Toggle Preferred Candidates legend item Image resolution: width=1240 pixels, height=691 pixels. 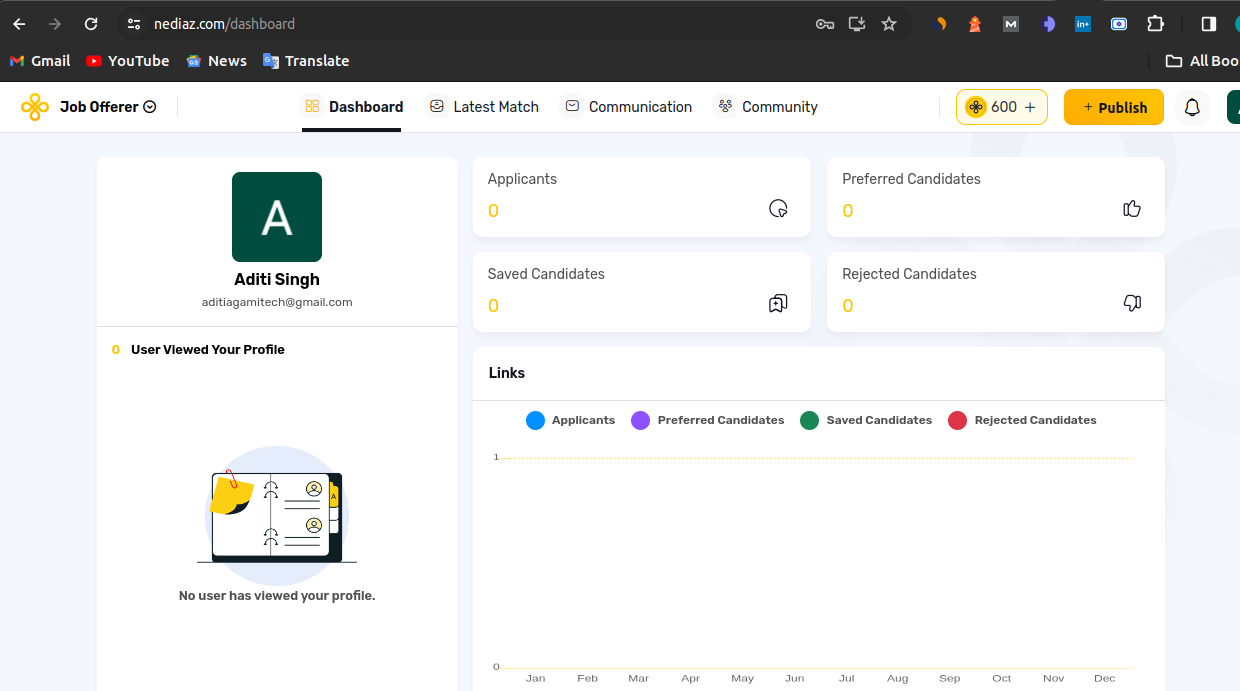pyautogui.click(x=708, y=420)
